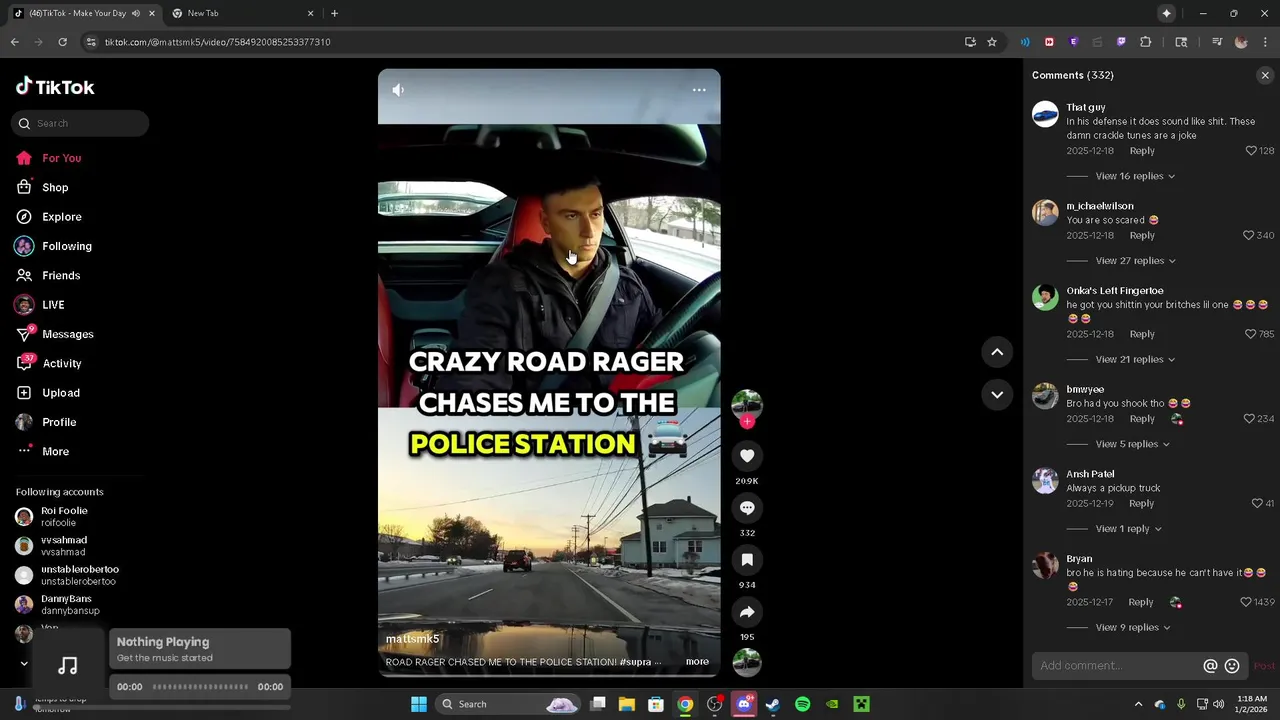This screenshot has height=720, width=1280.
Task: Open the LIVE page
Action: click(53, 305)
